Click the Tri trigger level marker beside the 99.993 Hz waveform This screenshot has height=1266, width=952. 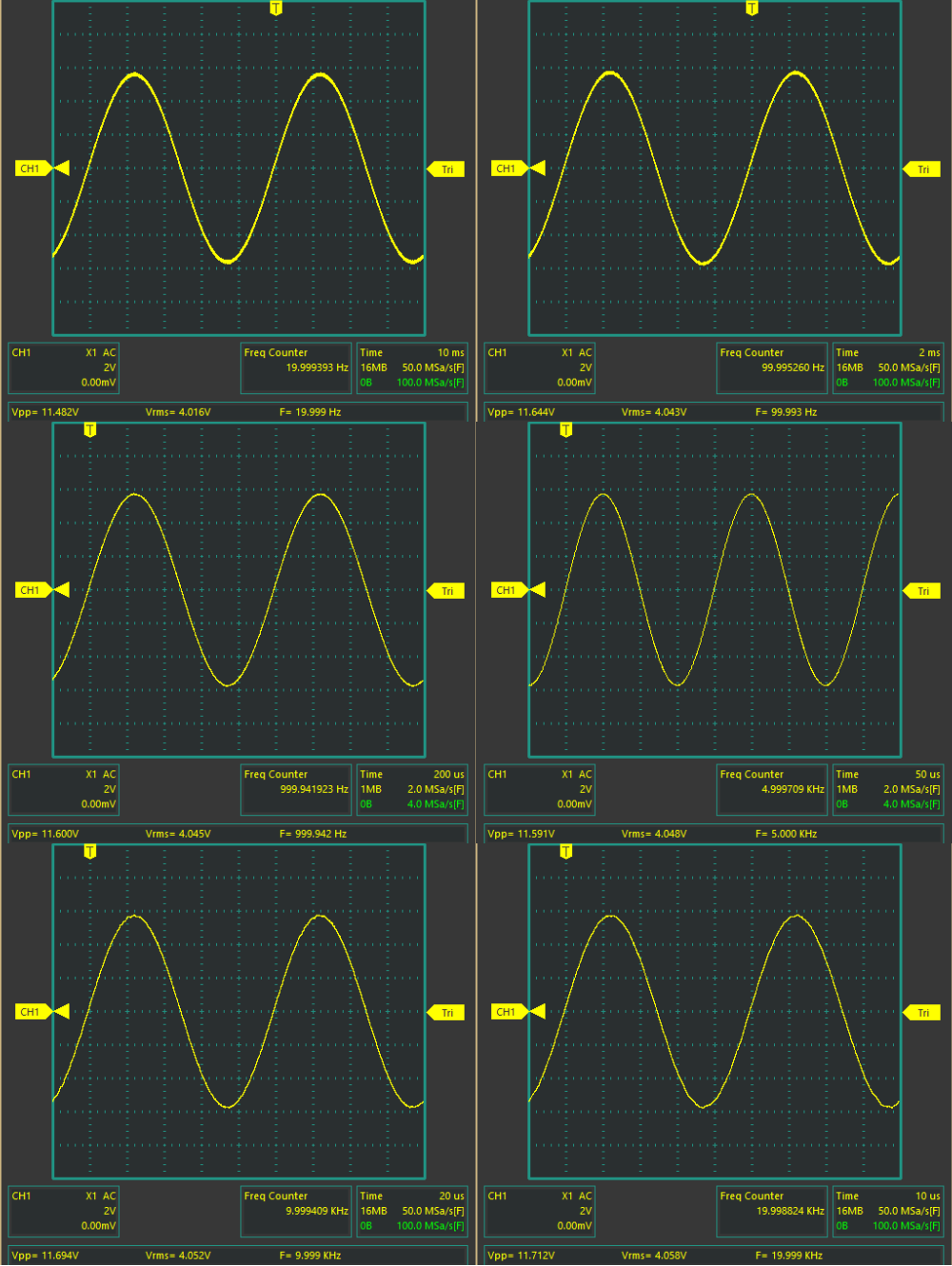(x=922, y=169)
